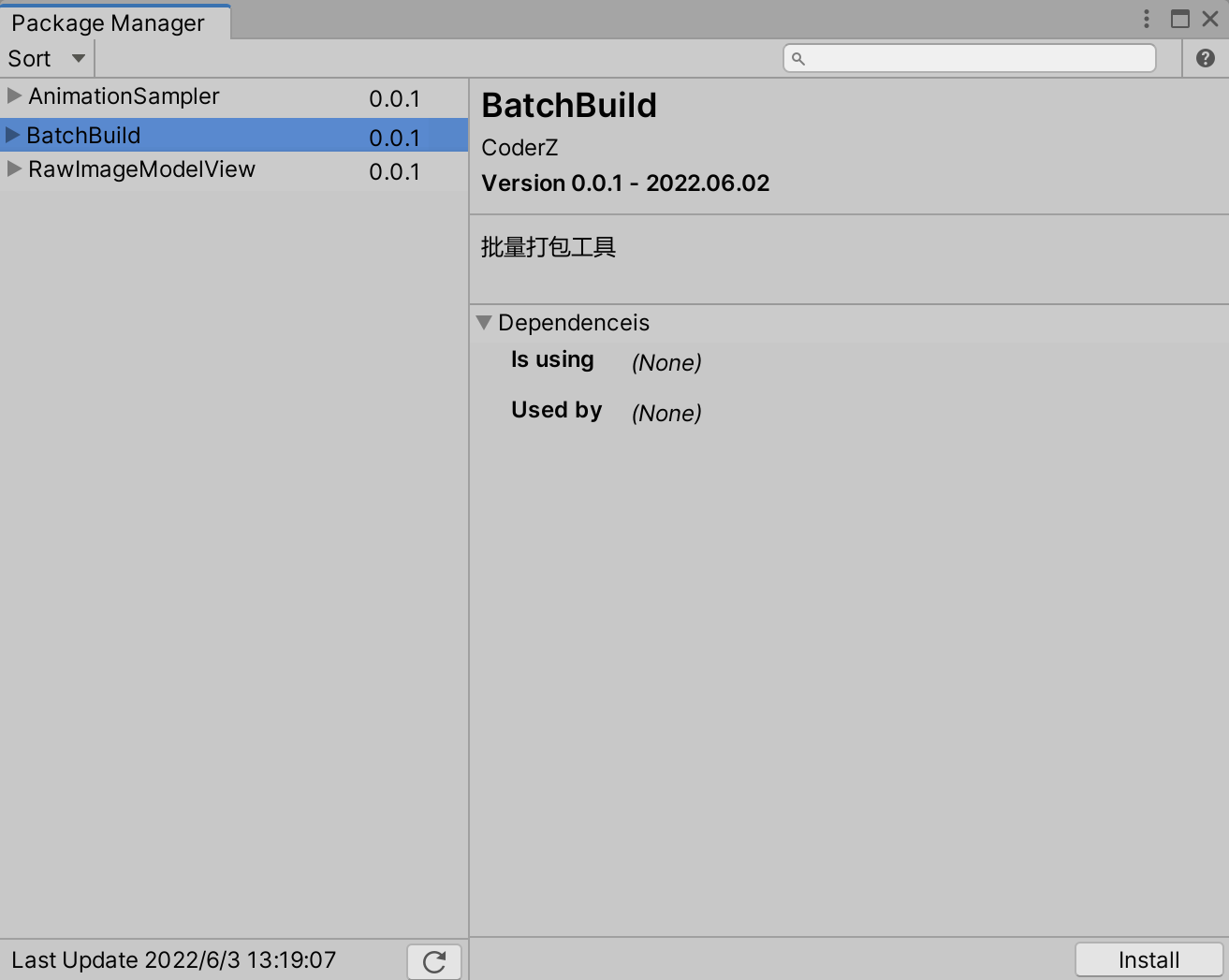Select the RawImageModelView package
Screen dimensions: 1229x980
141,169
